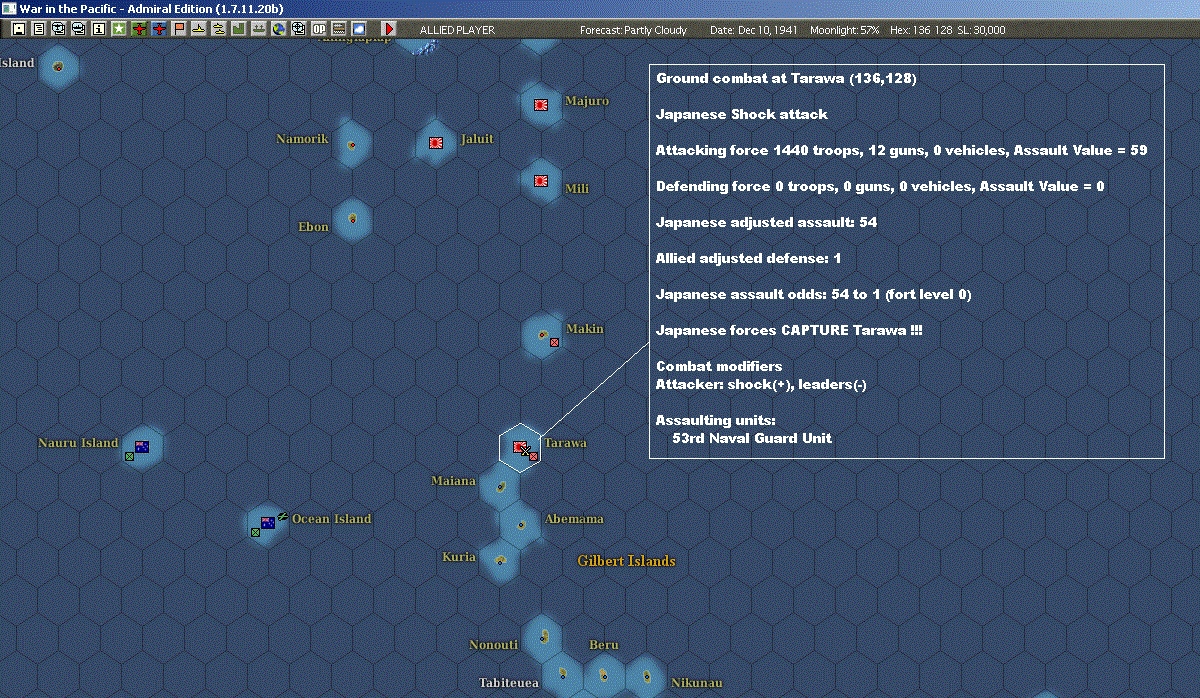Click the Maiana island dot
Viewport: 1200px width, 698px height.
tap(501, 486)
